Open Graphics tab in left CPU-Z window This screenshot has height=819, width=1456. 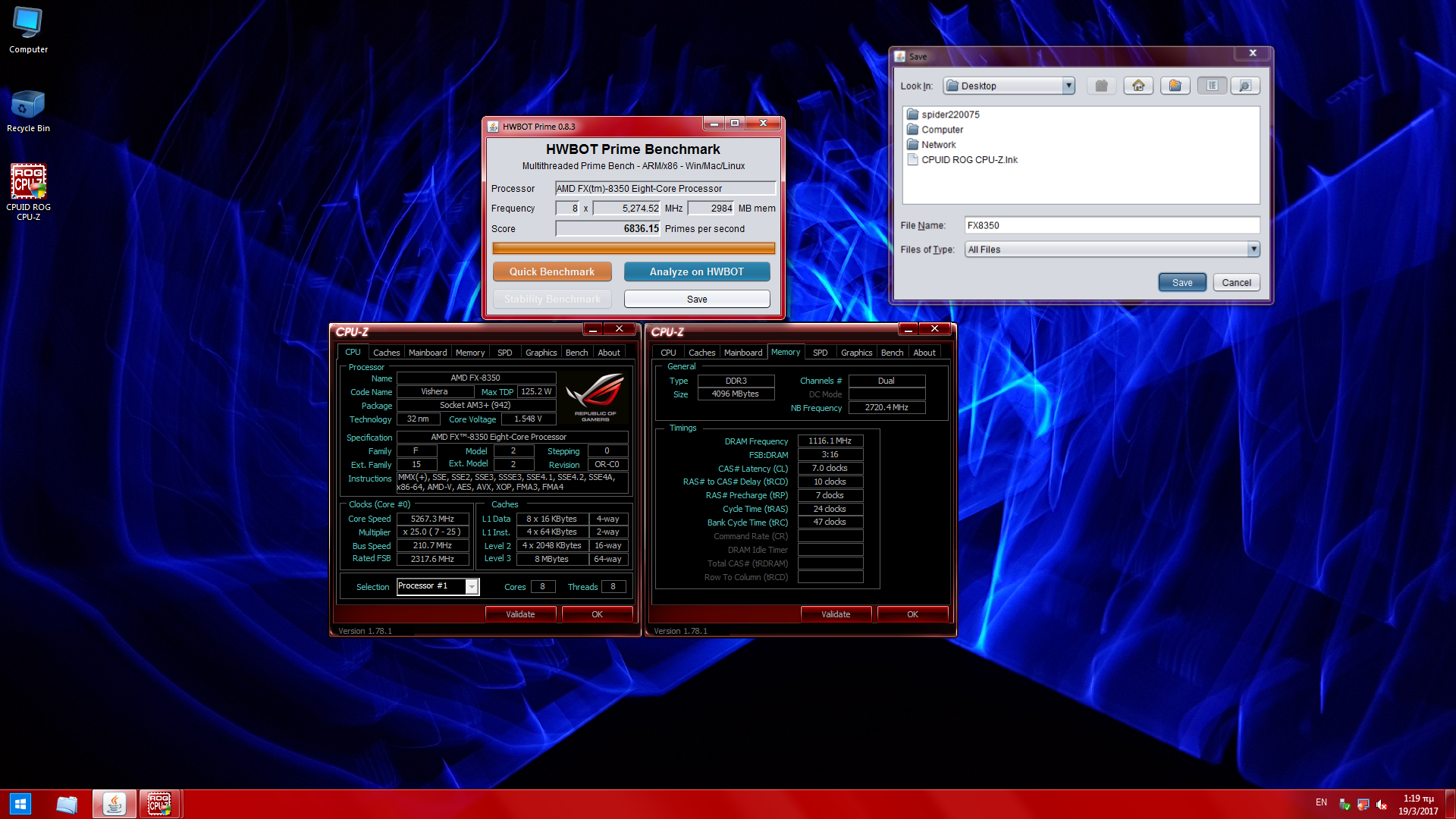[541, 353]
